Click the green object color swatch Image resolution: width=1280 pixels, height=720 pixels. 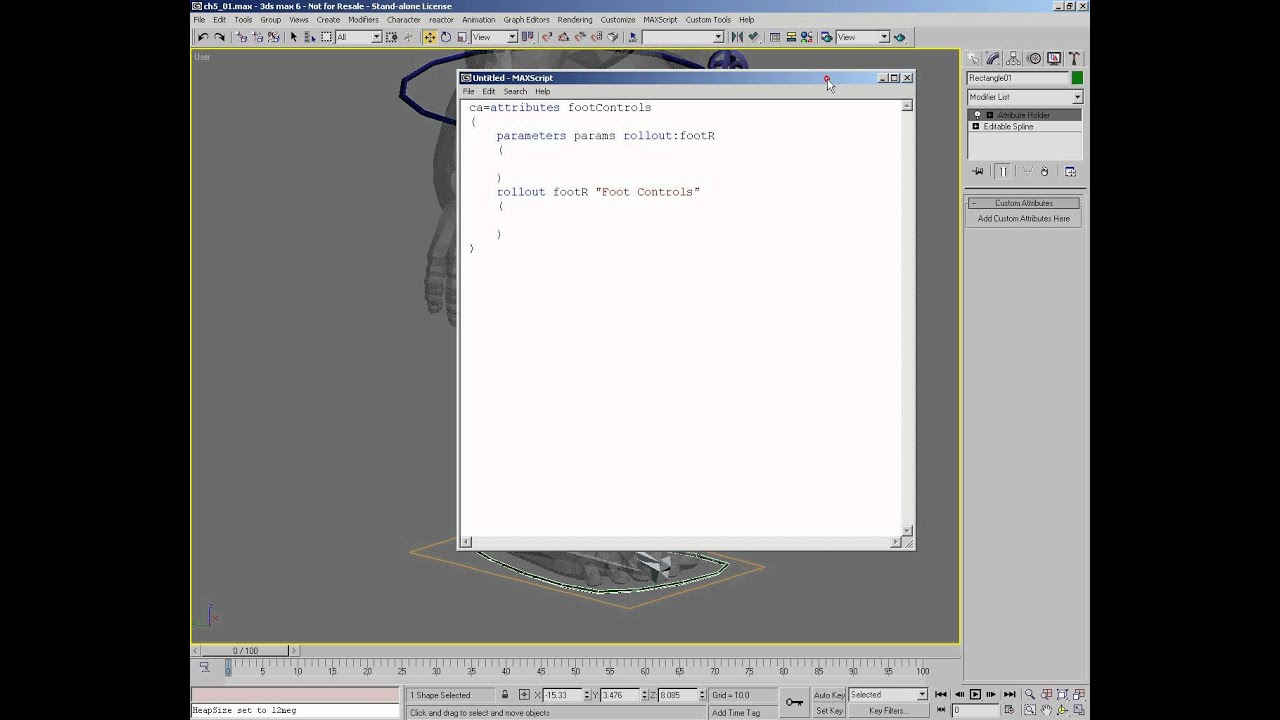(1077, 78)
